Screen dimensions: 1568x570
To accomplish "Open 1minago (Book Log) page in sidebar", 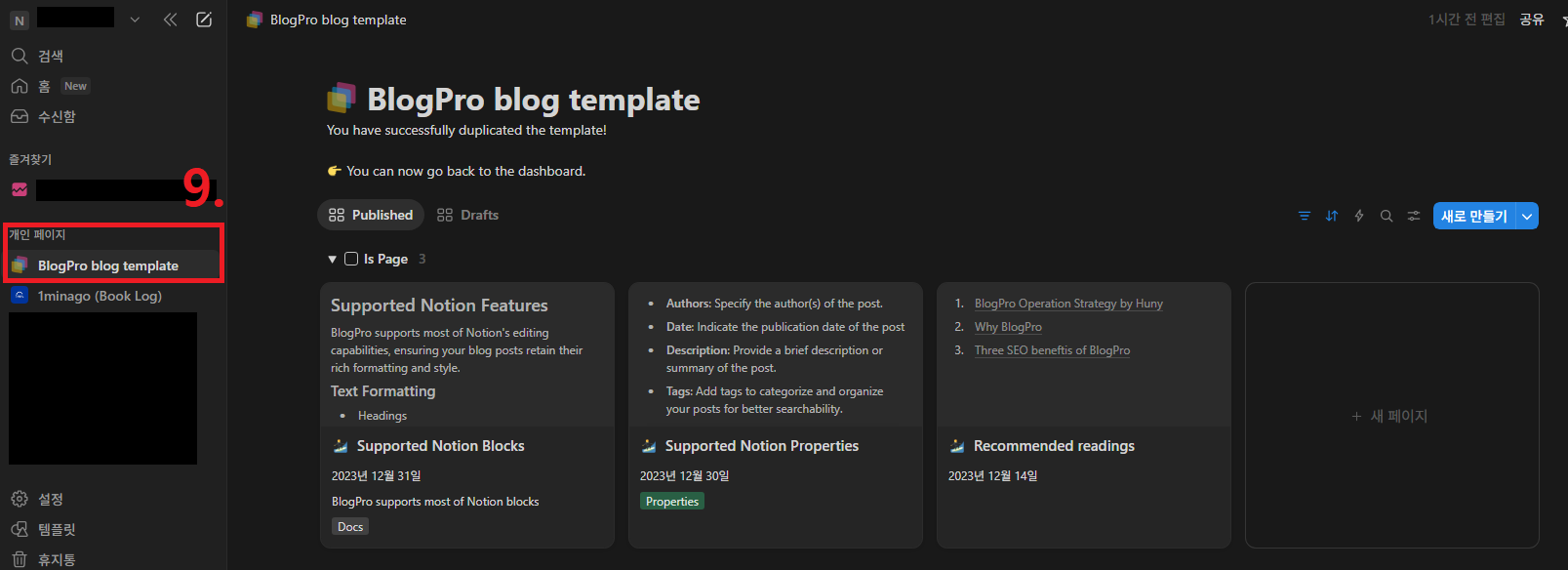I will [x=100, y=296].
